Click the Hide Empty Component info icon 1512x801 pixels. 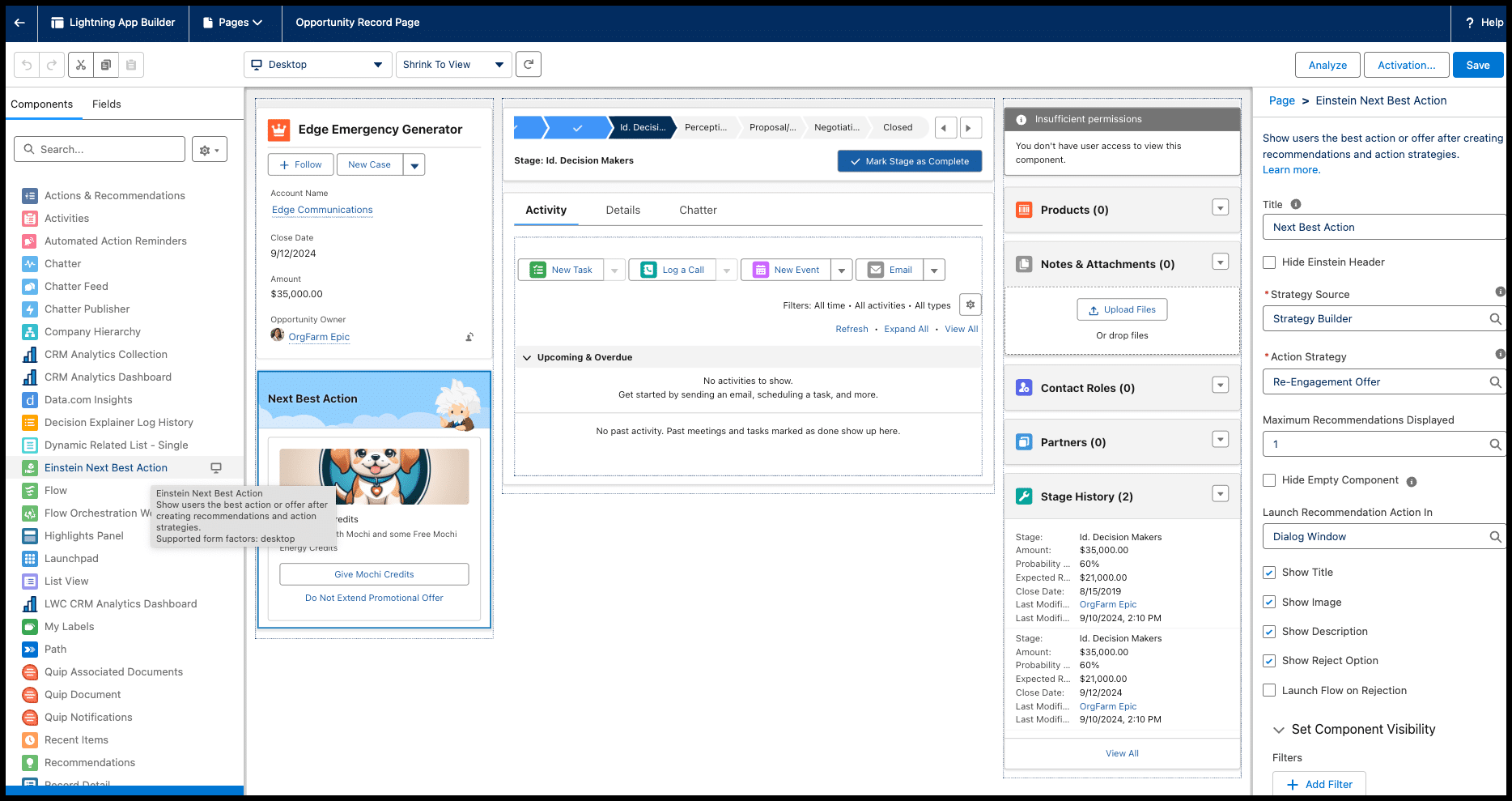point(1412,481)
